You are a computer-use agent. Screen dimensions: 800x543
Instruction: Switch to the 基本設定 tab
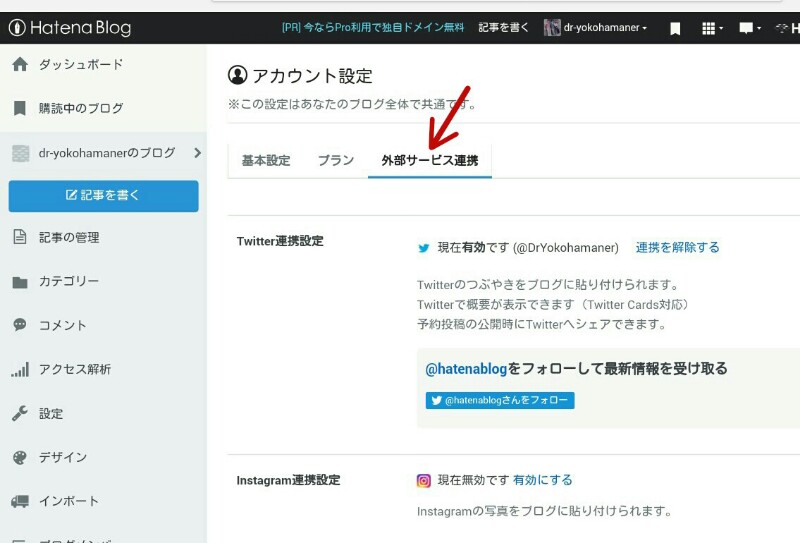(266, 160)
